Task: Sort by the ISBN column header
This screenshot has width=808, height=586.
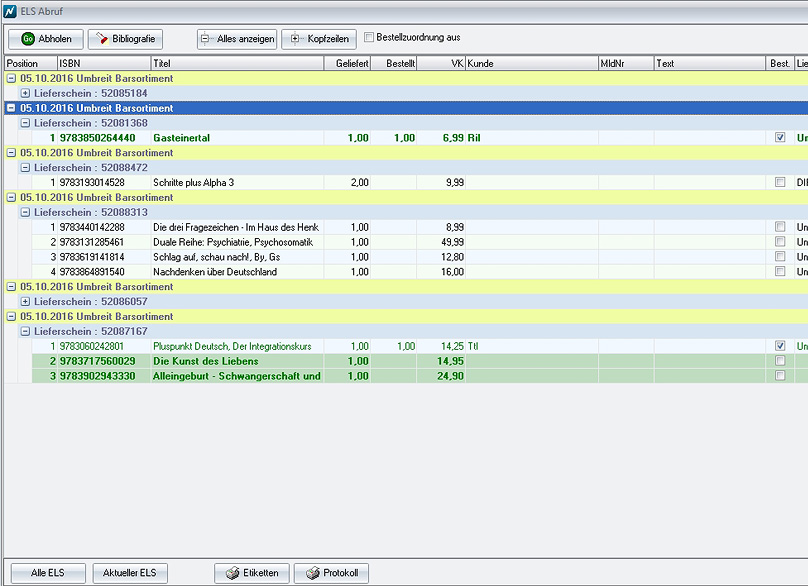Action: [102, 64]
